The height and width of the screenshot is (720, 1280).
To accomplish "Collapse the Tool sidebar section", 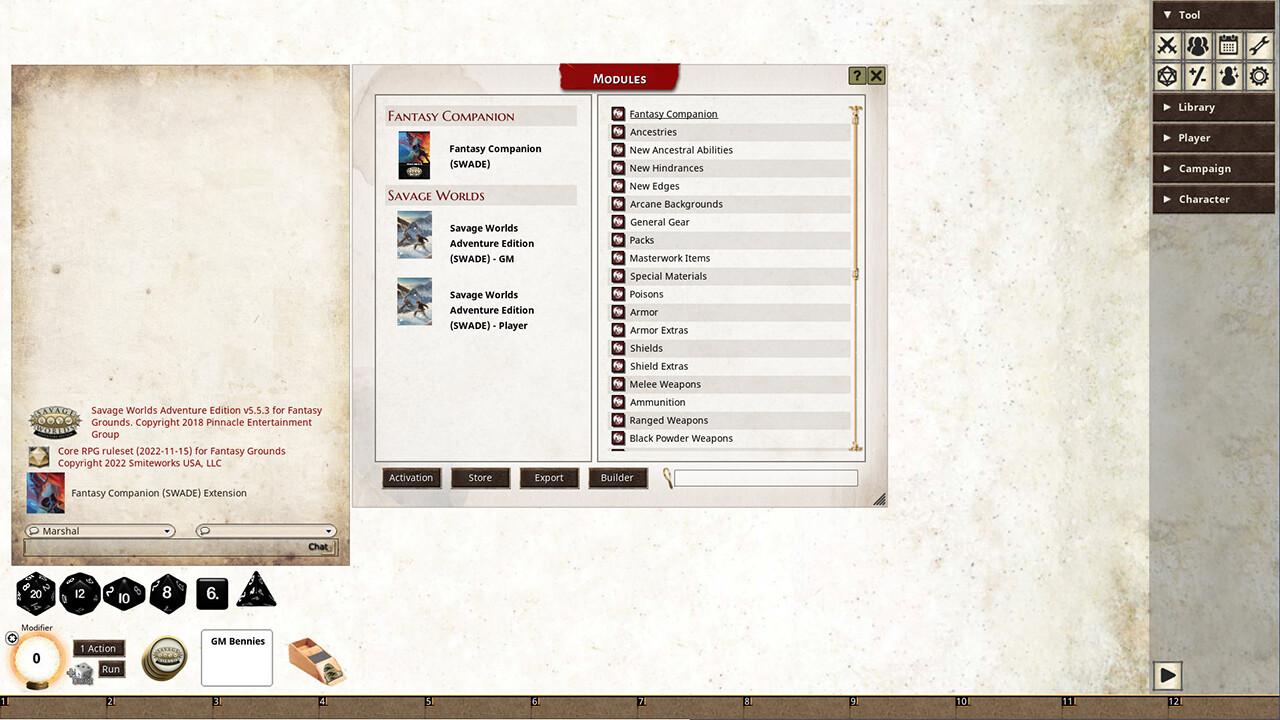I will 1213,15.
